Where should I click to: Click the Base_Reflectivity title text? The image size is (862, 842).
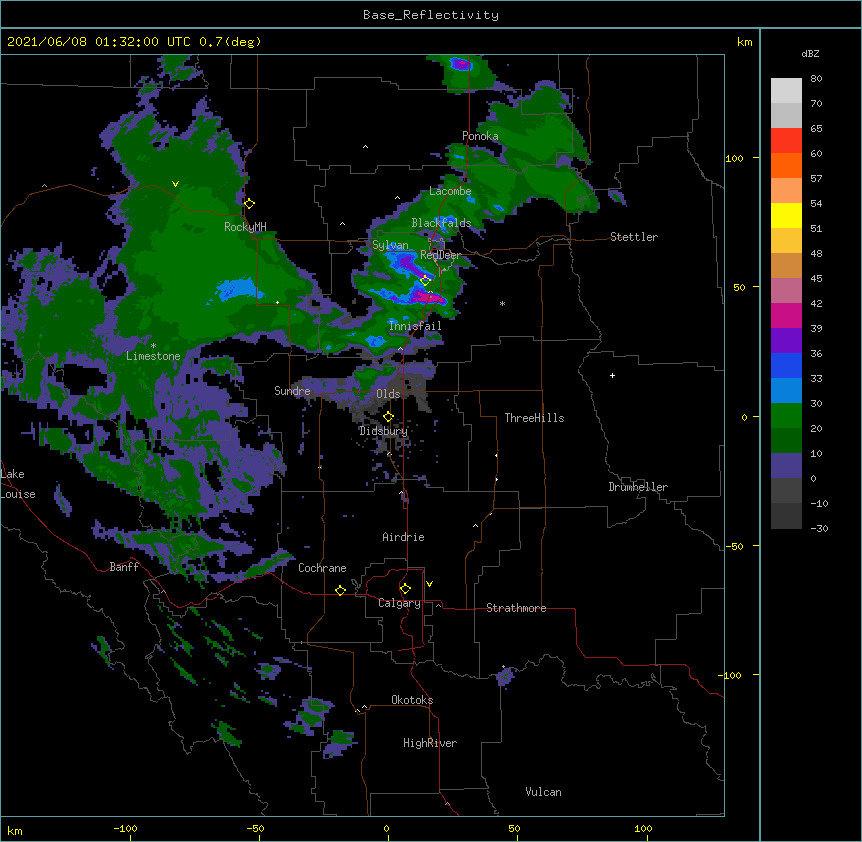coord(431,15)
